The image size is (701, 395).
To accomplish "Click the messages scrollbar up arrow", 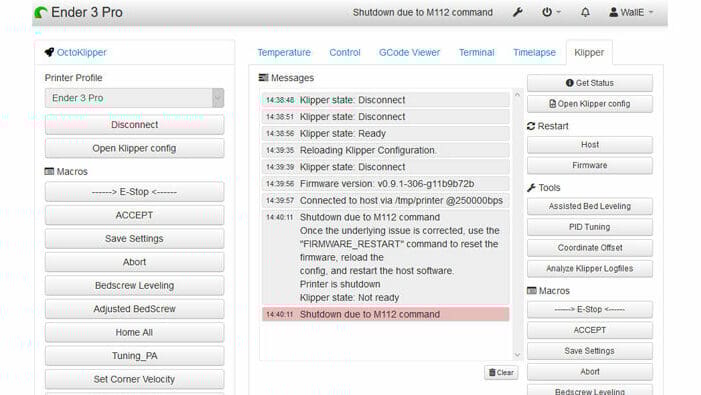I will [517, 95].
